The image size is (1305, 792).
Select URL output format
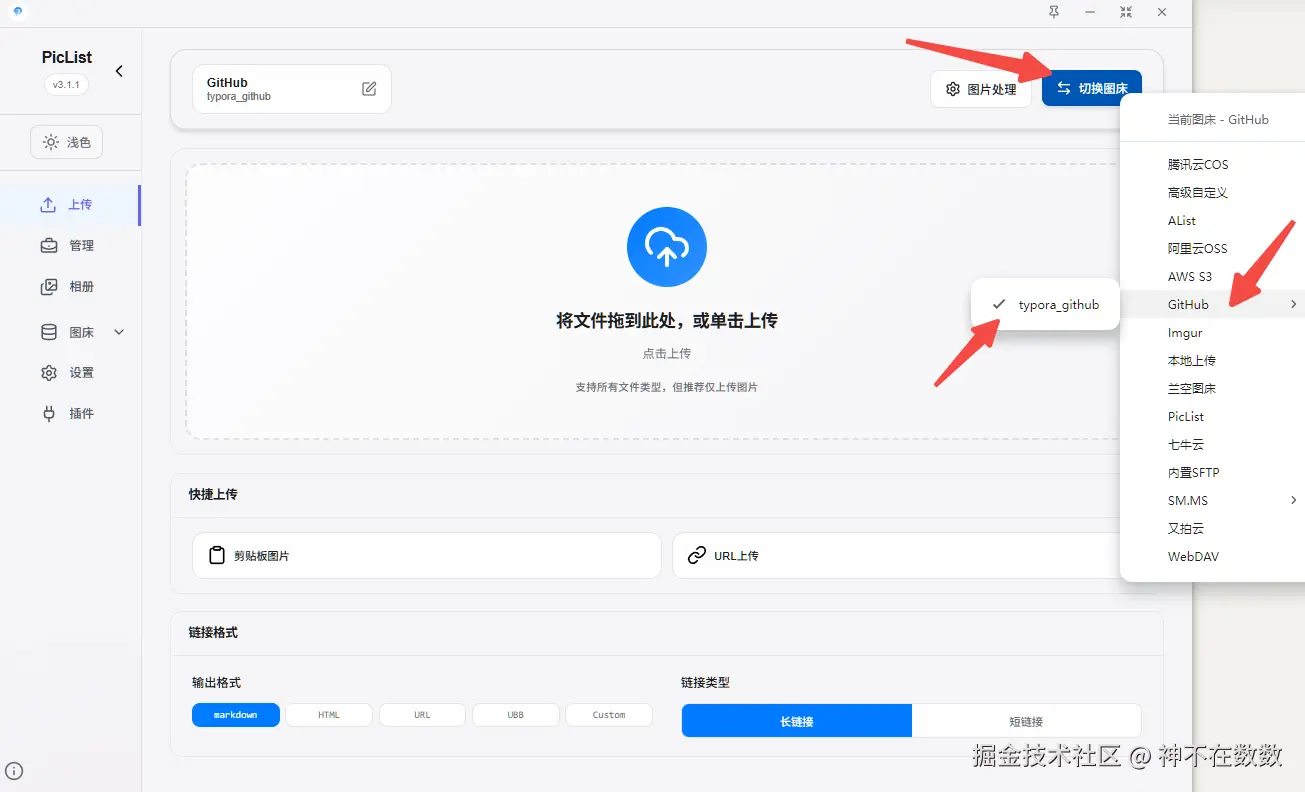point(422,715)
